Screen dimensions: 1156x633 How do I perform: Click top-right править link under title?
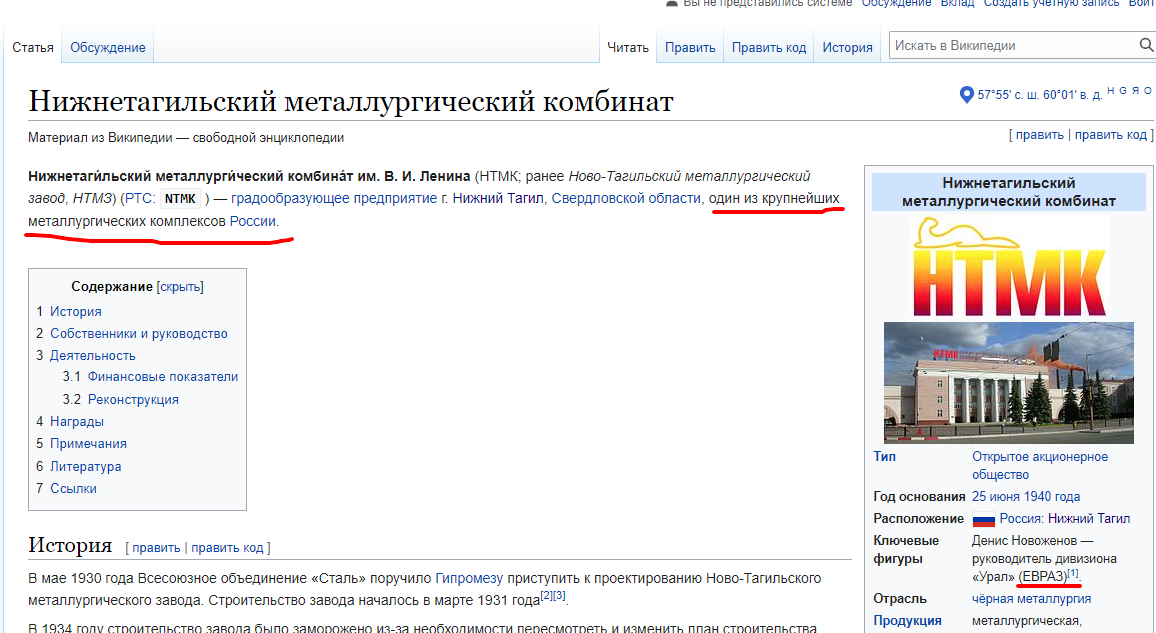tap(1040, 135)
